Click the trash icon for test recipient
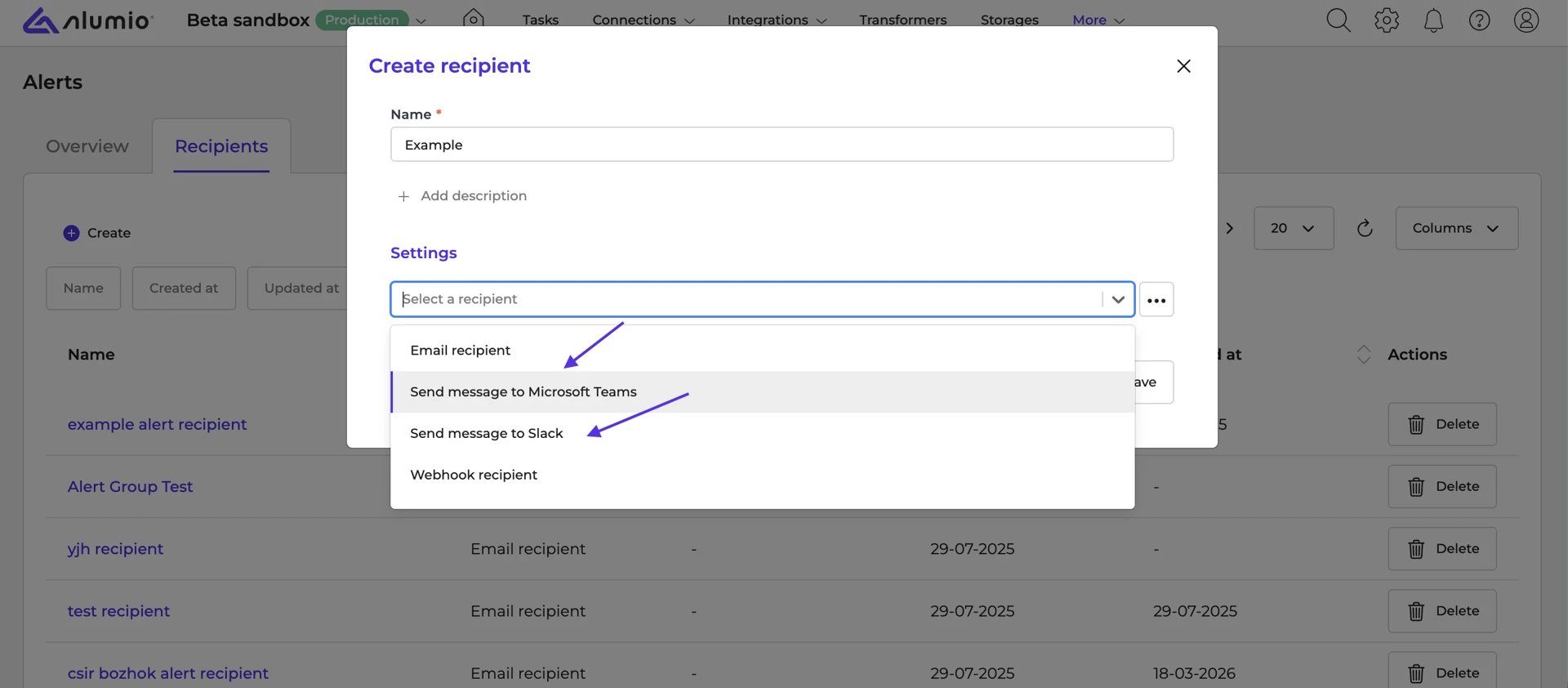This screenshot has width=1568, height=688. click(x=1416, y=611)
